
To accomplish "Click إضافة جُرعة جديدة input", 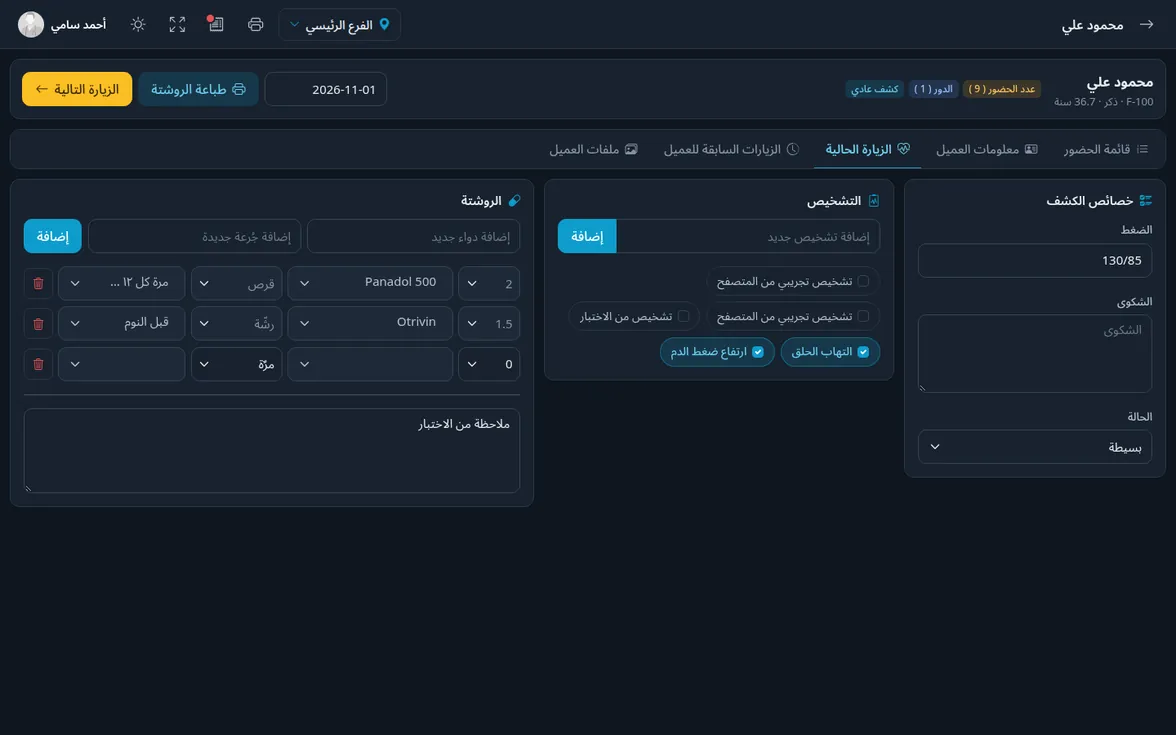I will tap(195, 236).
